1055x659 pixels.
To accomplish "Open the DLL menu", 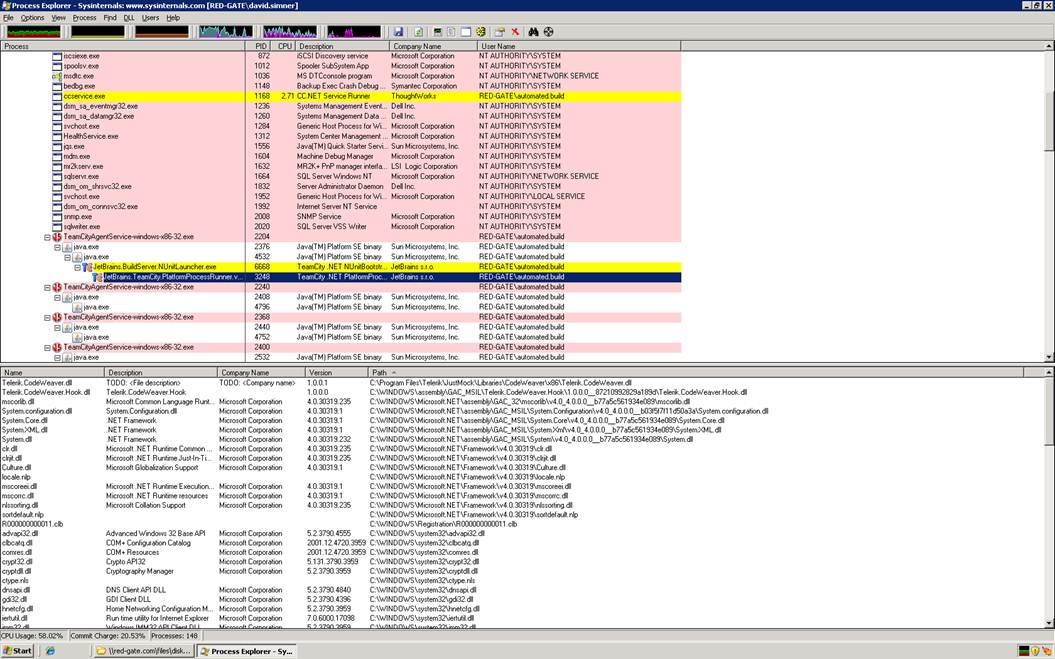I will pos(129,18).
